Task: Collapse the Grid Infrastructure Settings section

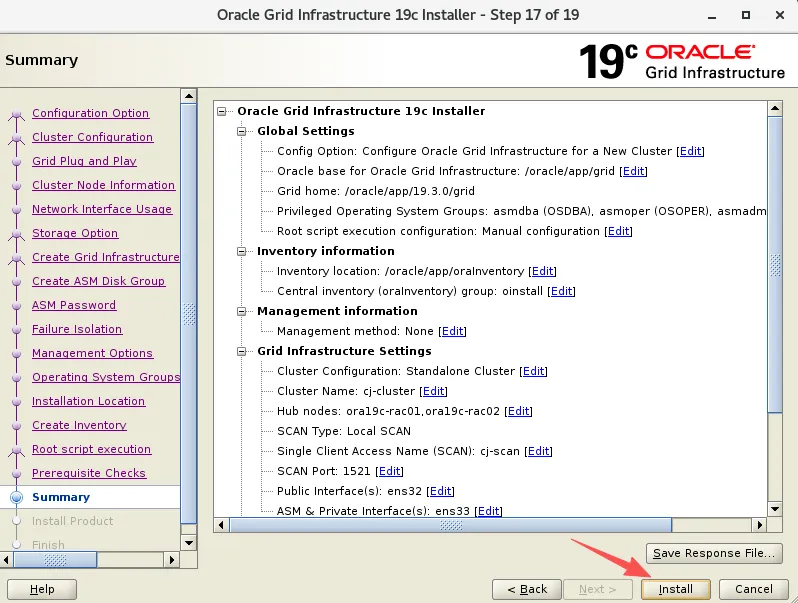Action: pyautogui.click(x=241, y=352)
